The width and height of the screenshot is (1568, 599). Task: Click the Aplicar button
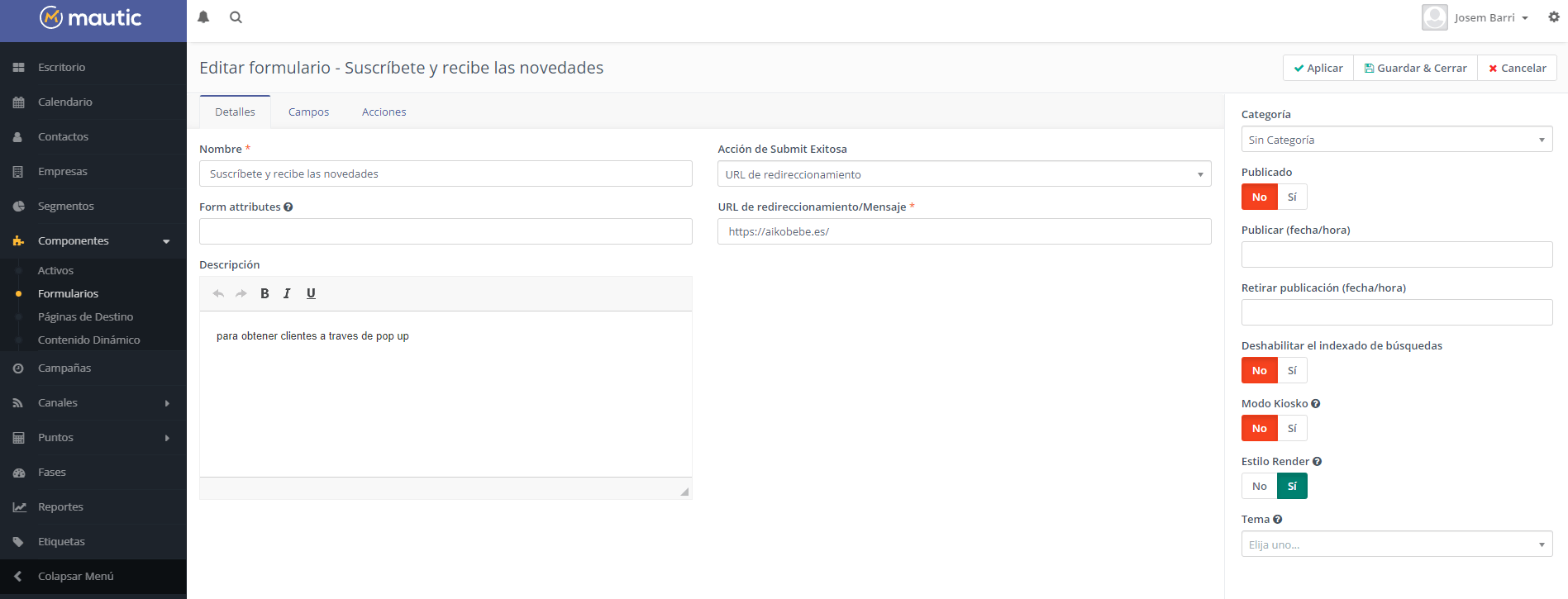(1318, 68)
